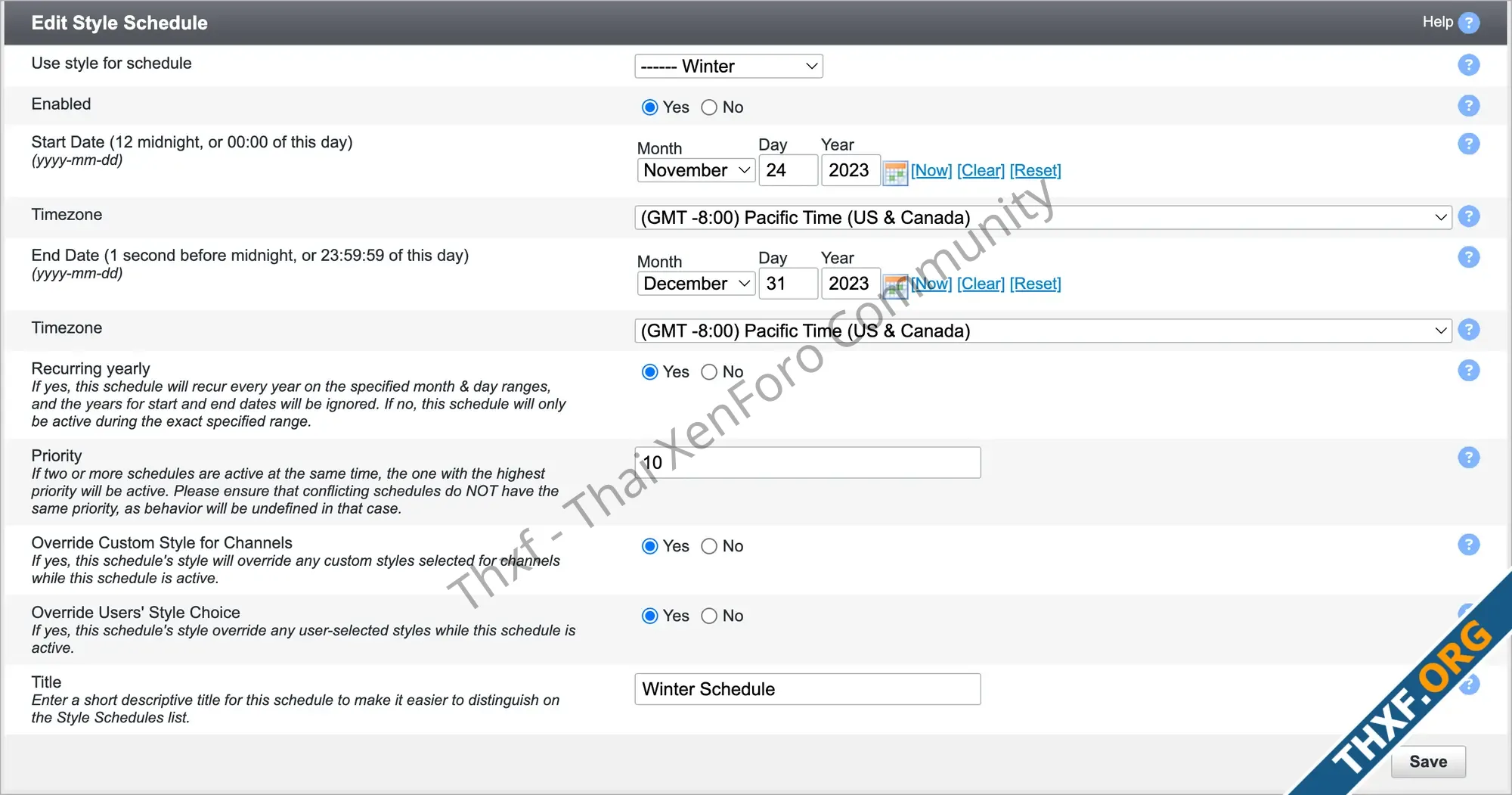Click Help text link in header

point(1437,22)
